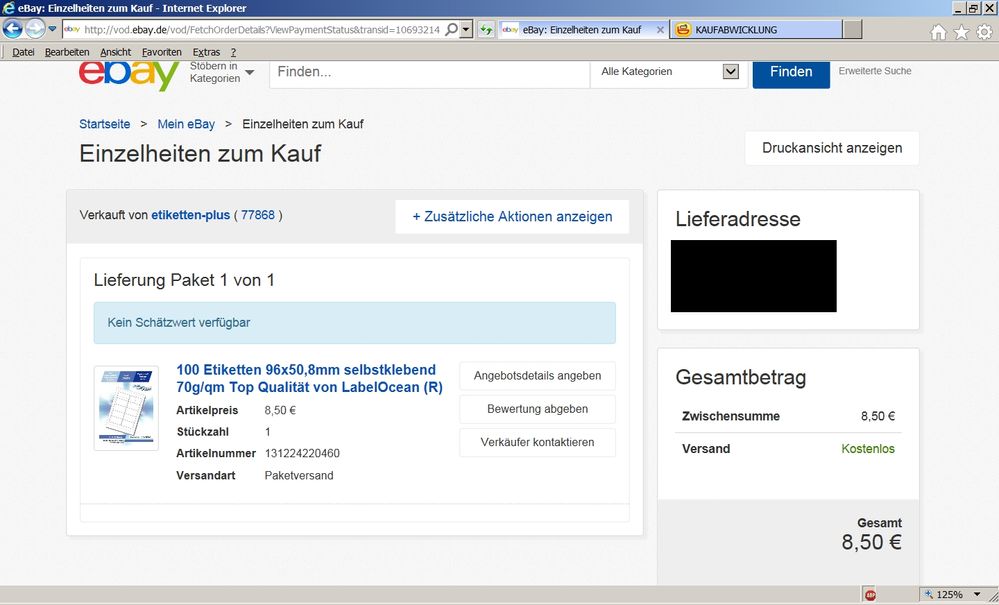The height and width of the screenshot is (605, 999).
Task: Open favorites star icon in browser
Action: [x=961, y=32]
